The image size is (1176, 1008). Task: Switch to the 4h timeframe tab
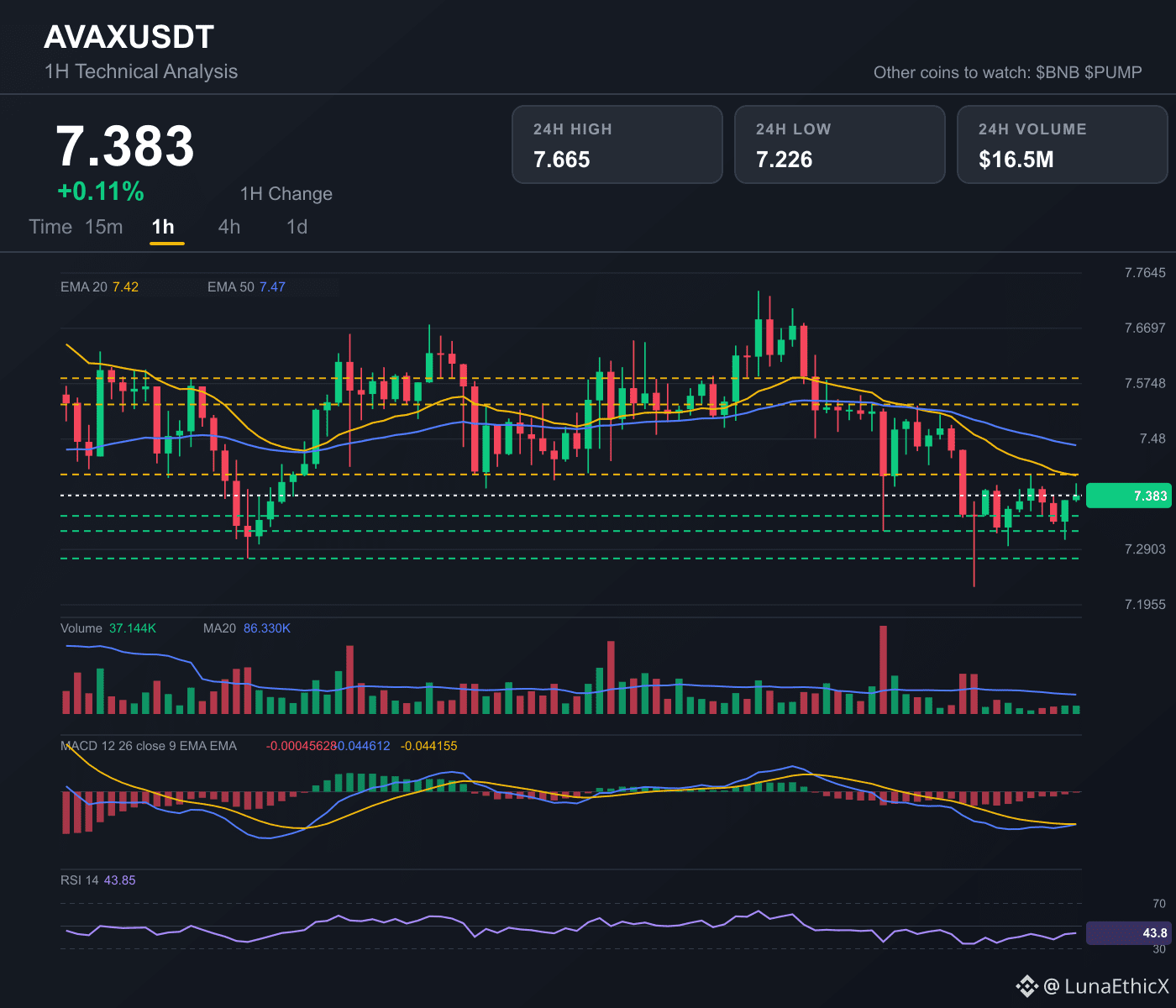229,227
